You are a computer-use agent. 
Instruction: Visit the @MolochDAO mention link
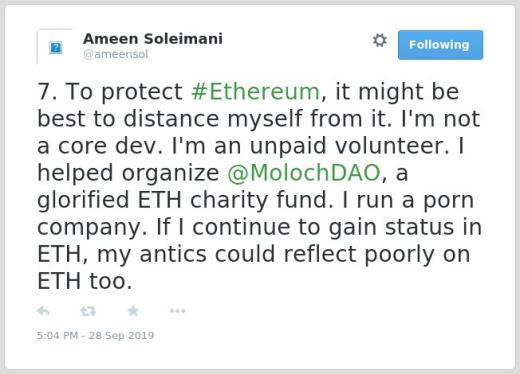point(304,173)
